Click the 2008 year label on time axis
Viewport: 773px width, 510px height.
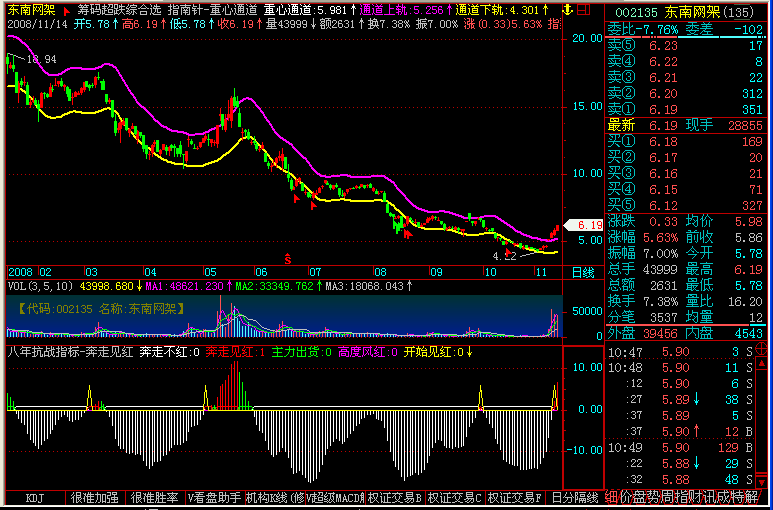(20, 272)
